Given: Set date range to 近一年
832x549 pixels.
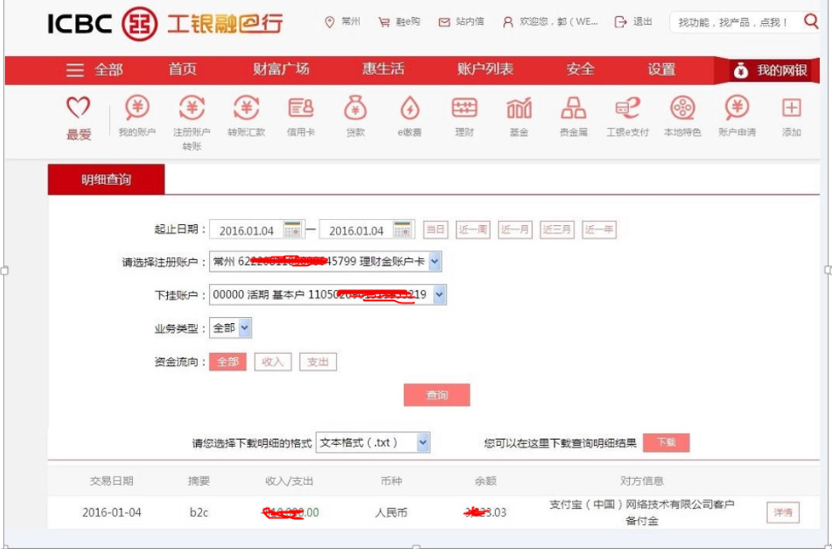Looking at the screenshot, I should click(599, 230).
